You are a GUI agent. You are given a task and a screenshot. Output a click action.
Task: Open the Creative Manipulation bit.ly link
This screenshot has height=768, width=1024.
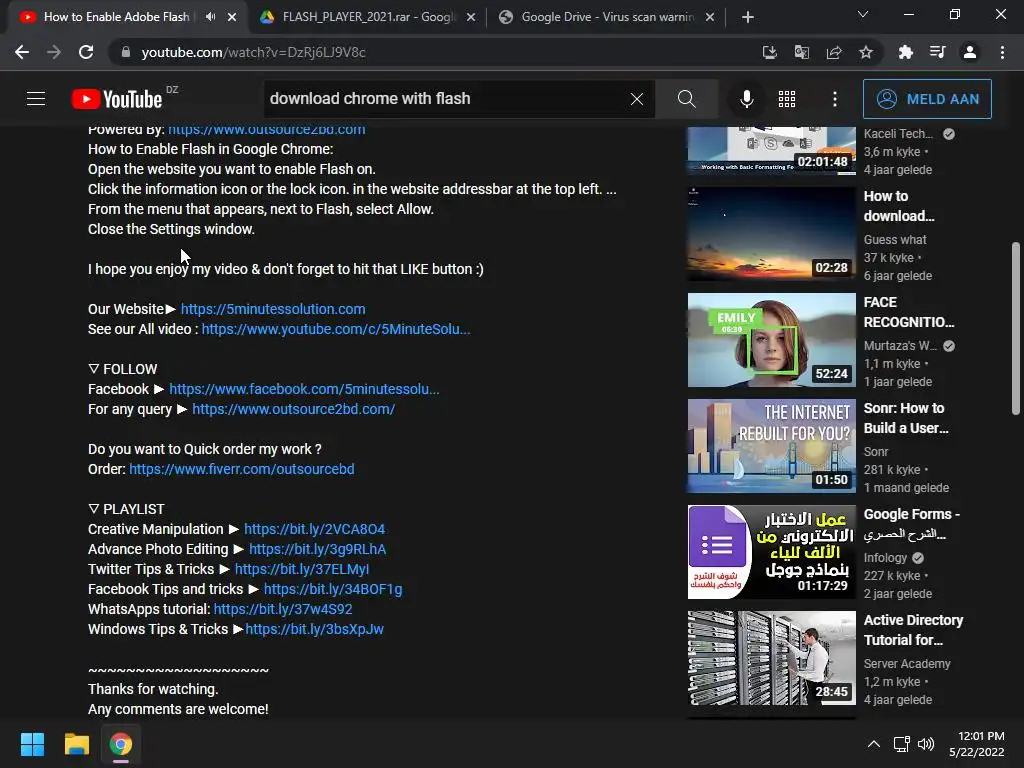[x=314, y=529]
